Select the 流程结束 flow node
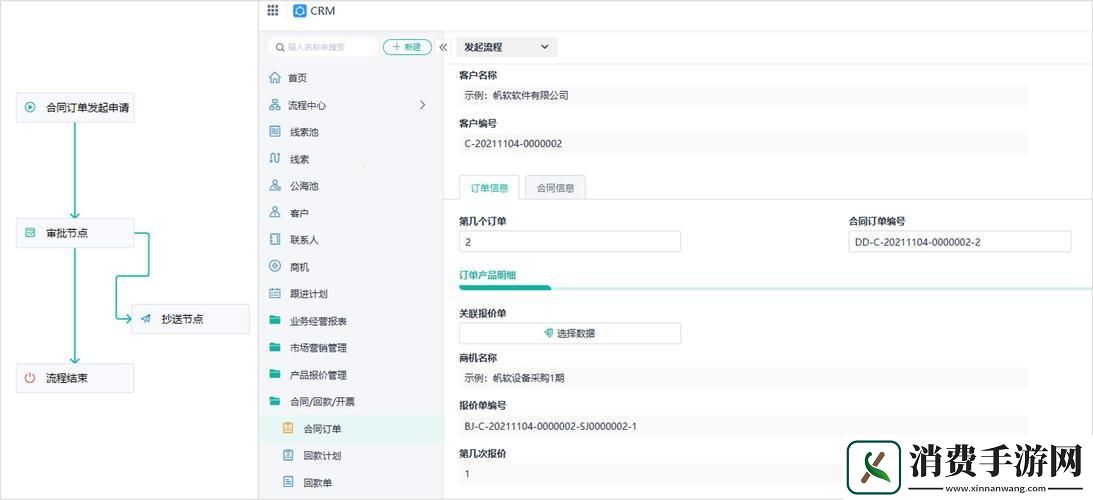1093x500 pixels. coord(75,378)
